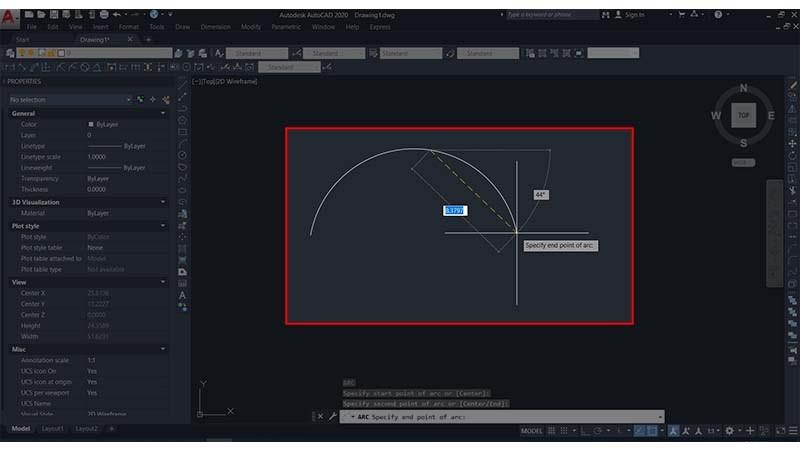Viewport: 800px width, 450px height.
Task: Open the Draw menu
Action: tap(182, 27)
